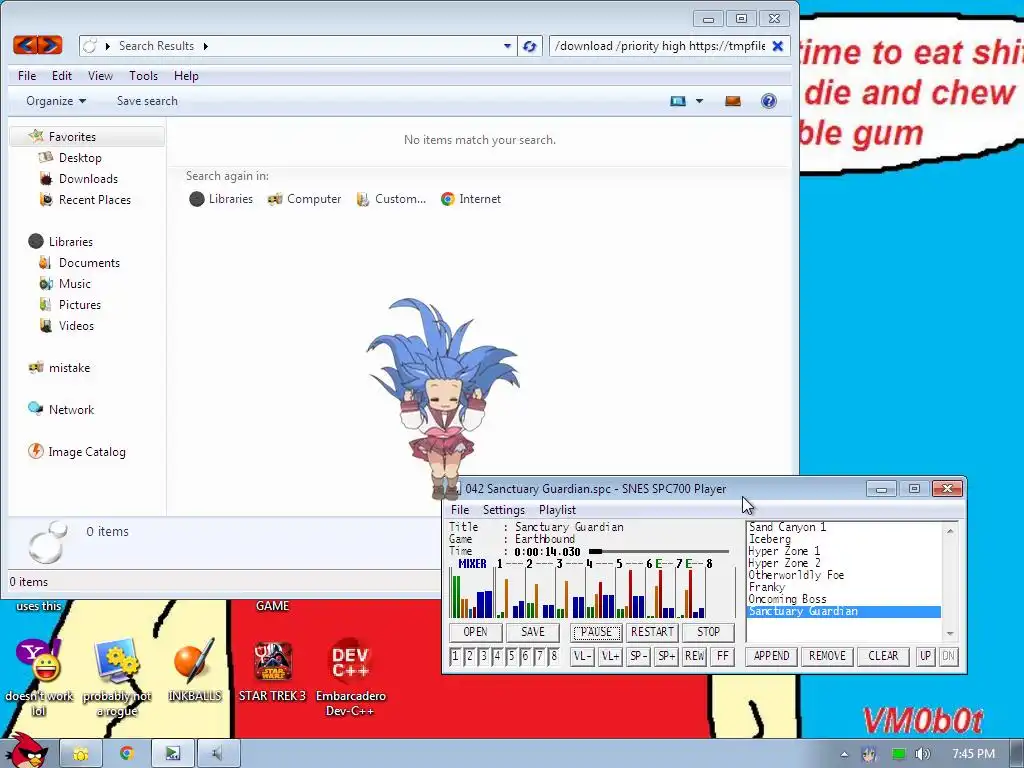The width and height of the screenshot is (1024, 768).
Task: Expand breadcrumb arrow after Search Results
Action: coord(206,46)
